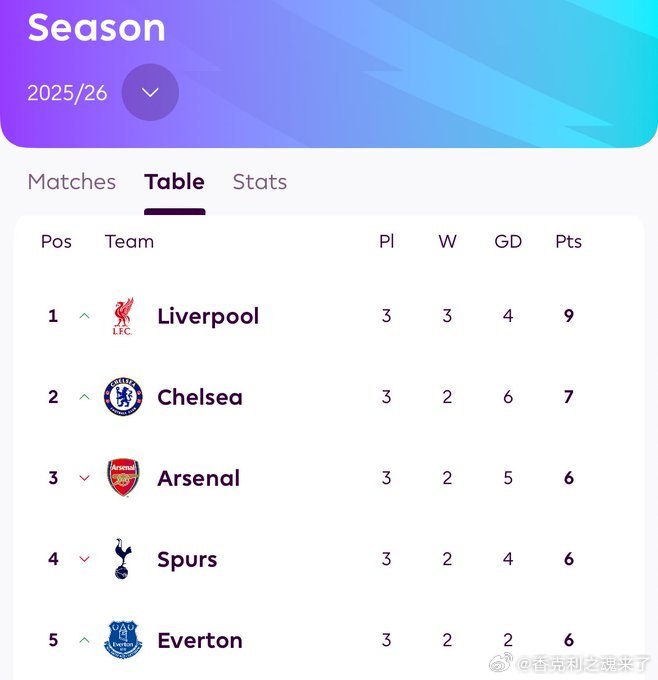Image resolution: width=658 pixels, height=680 pixels.
Task: Click Everton's green up-arrow position indicator
Action: click(x=85, y=640)
